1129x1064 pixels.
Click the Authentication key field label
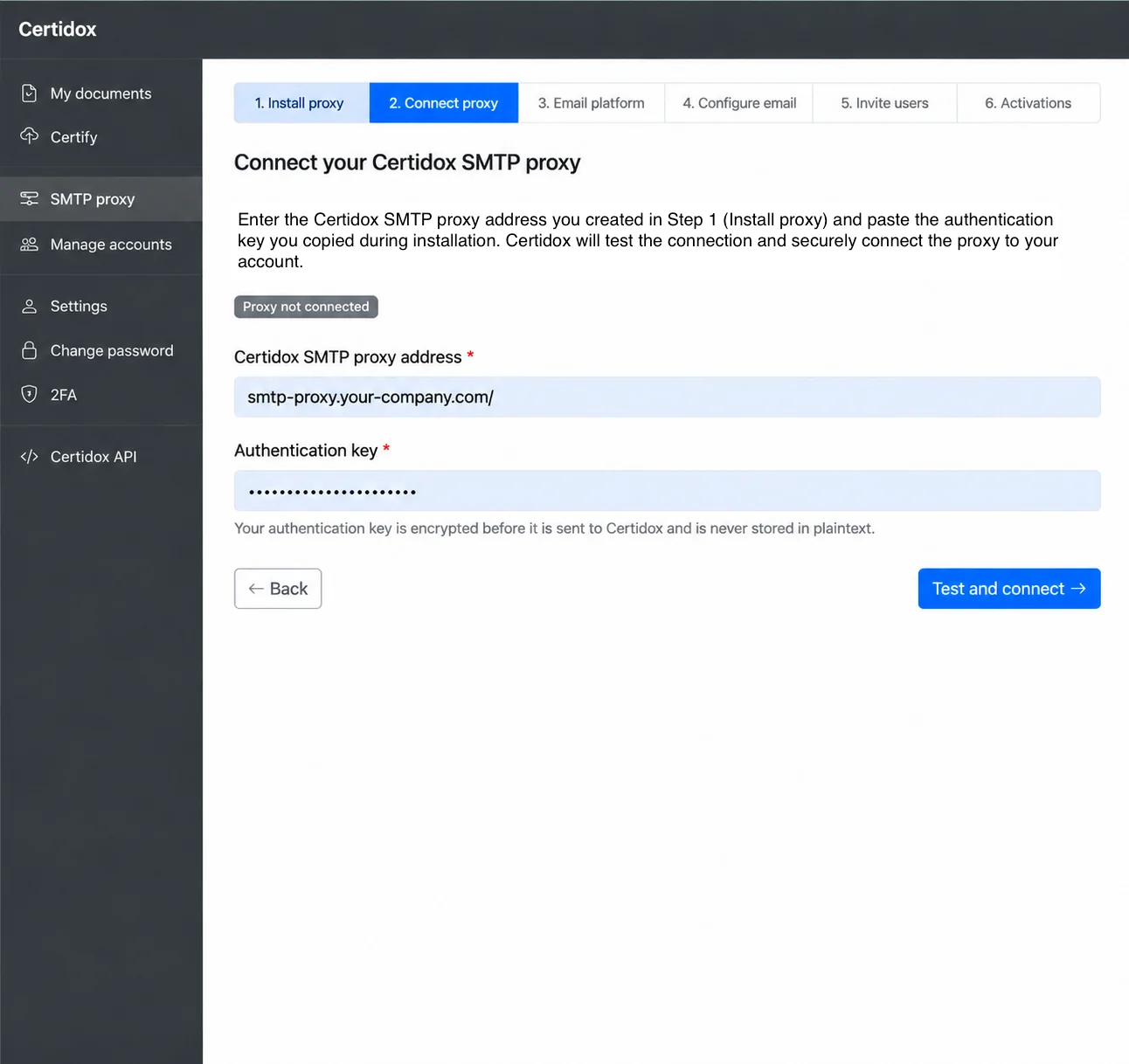(x=306, y=451)
